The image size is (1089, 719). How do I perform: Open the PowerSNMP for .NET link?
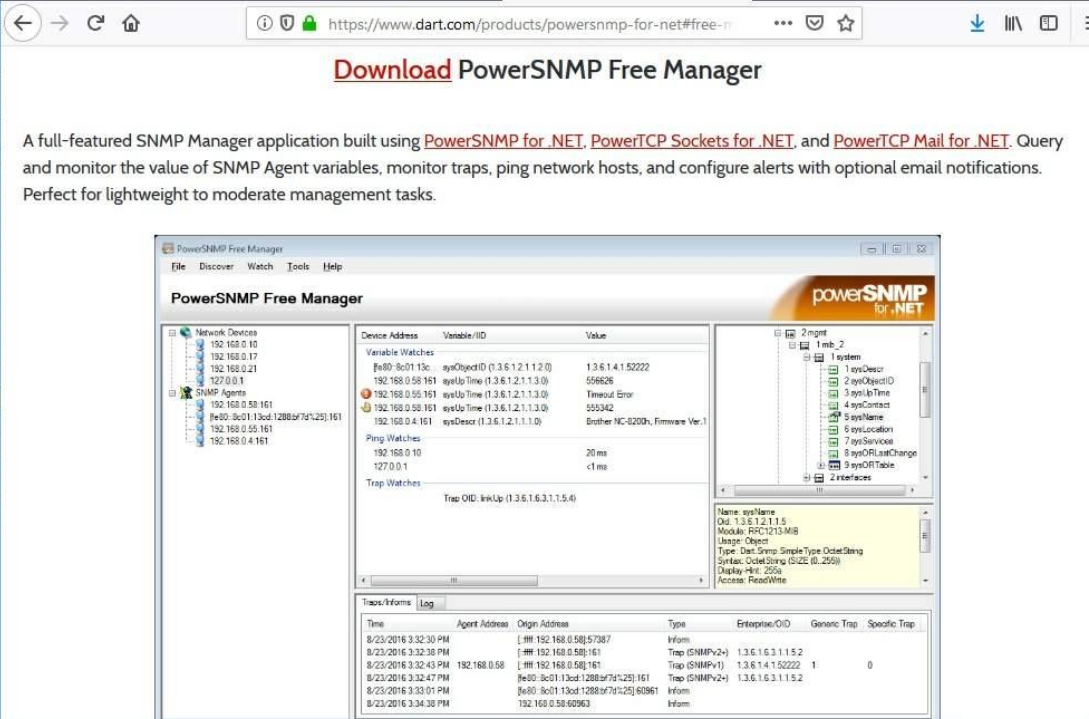click(x=504, y=140)
